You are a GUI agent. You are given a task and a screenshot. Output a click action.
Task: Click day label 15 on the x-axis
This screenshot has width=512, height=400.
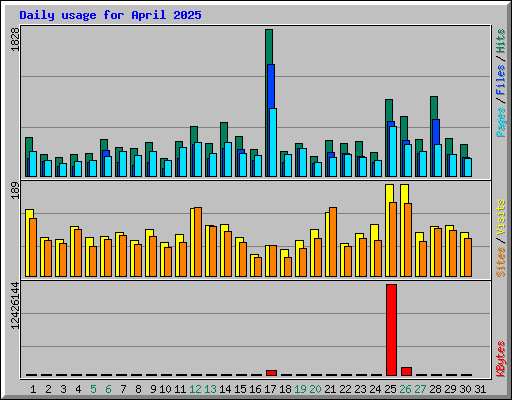[240, 389]
